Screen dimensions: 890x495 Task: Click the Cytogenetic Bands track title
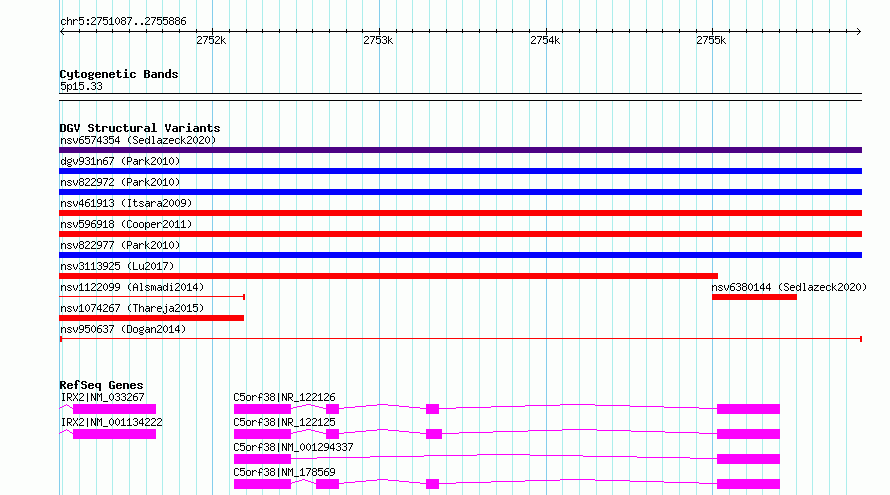click(x=119, y=74)
